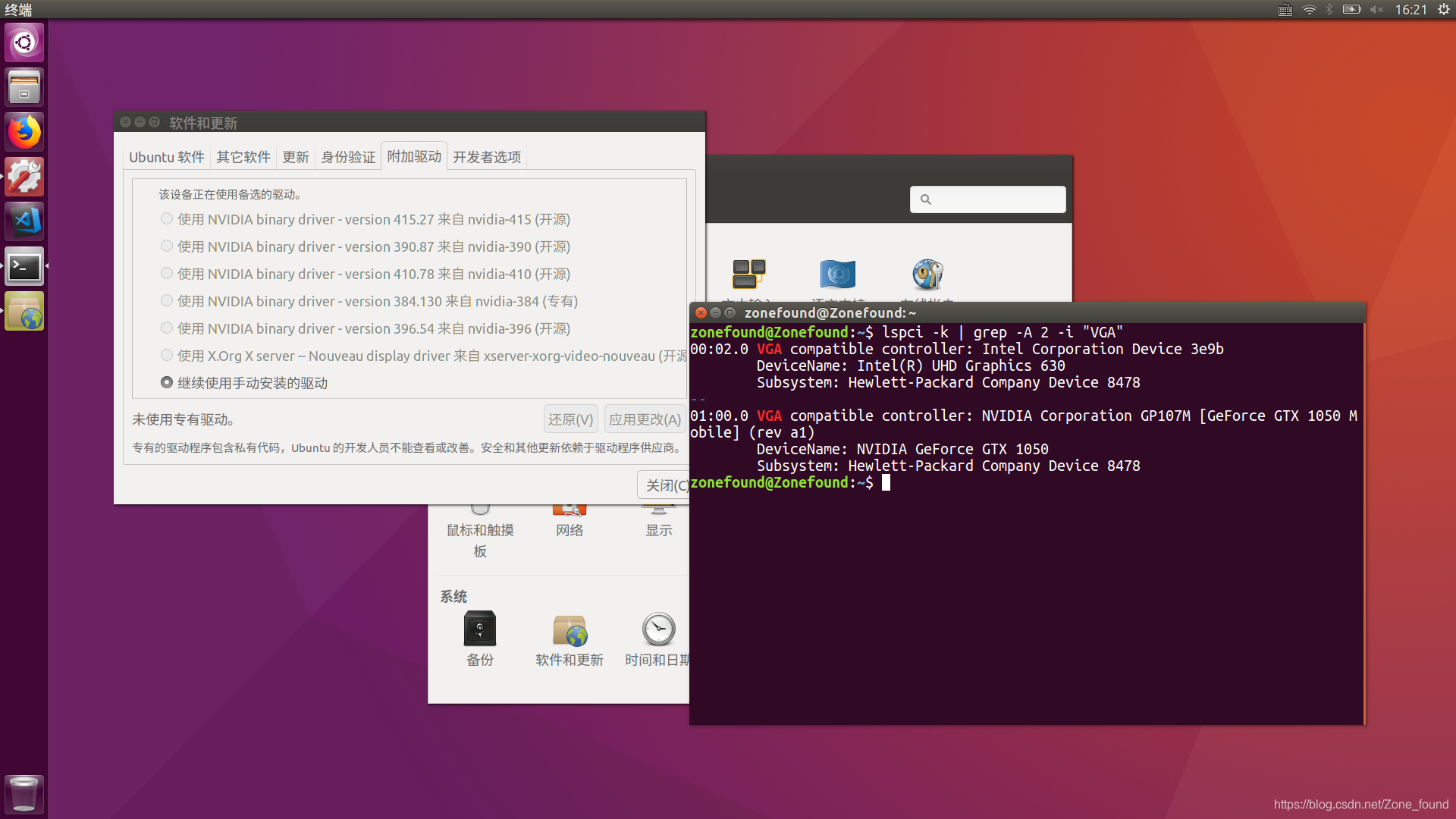This screenshot has height=819, width=1456.
Task: Open System Settings wrench dock icon
Action: tap(24, 177)
